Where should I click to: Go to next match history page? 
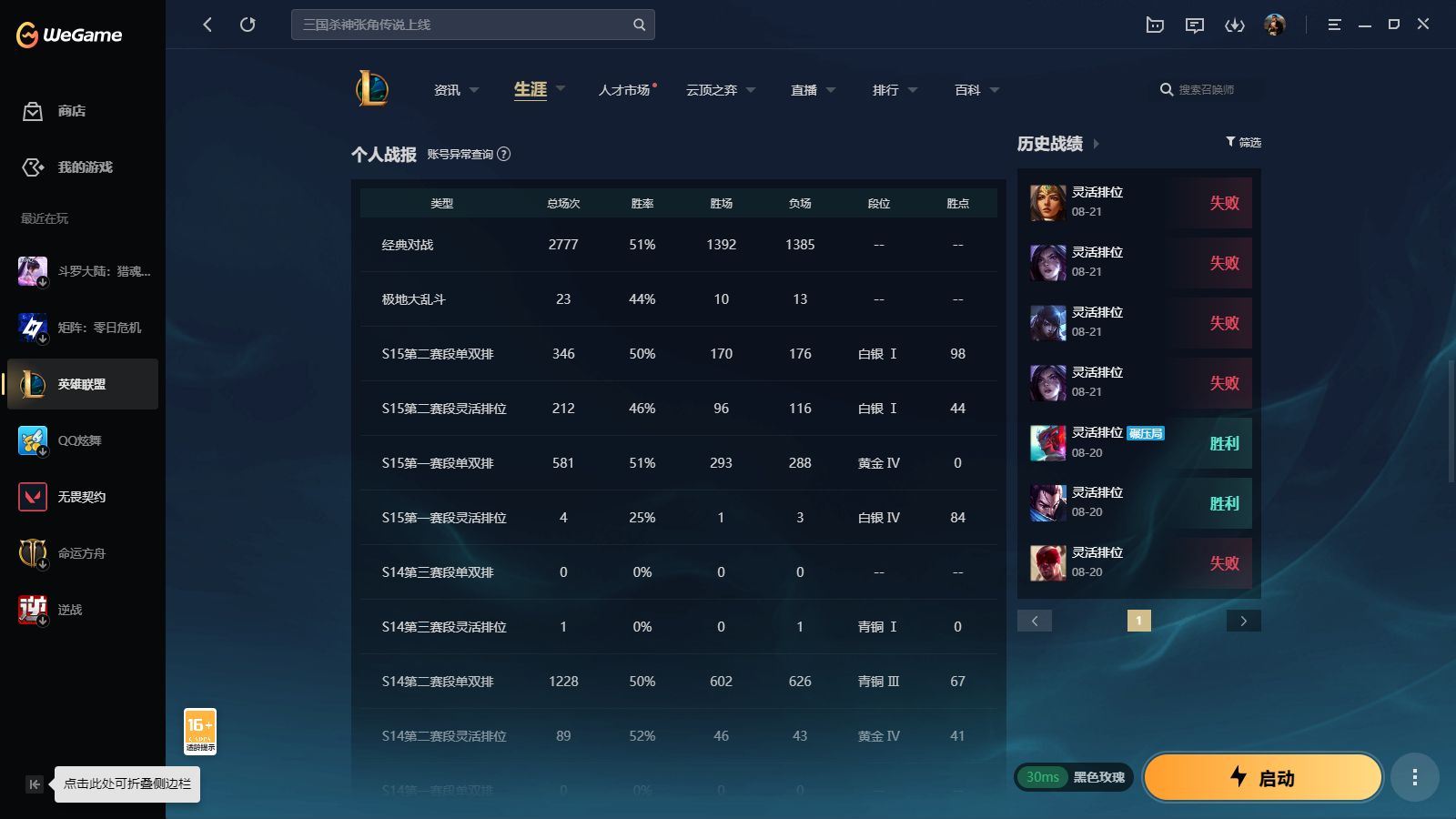(x=1243, y=621)
